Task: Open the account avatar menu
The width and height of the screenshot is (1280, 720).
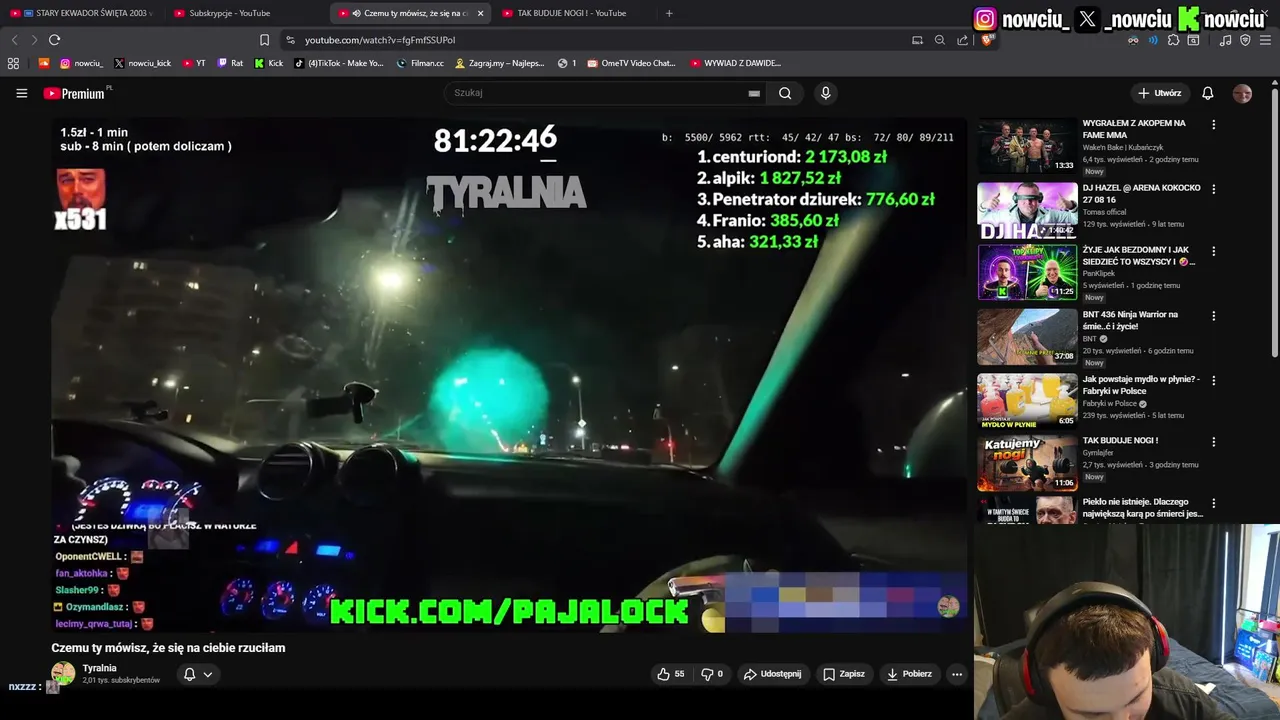Action: point(1242,93)
